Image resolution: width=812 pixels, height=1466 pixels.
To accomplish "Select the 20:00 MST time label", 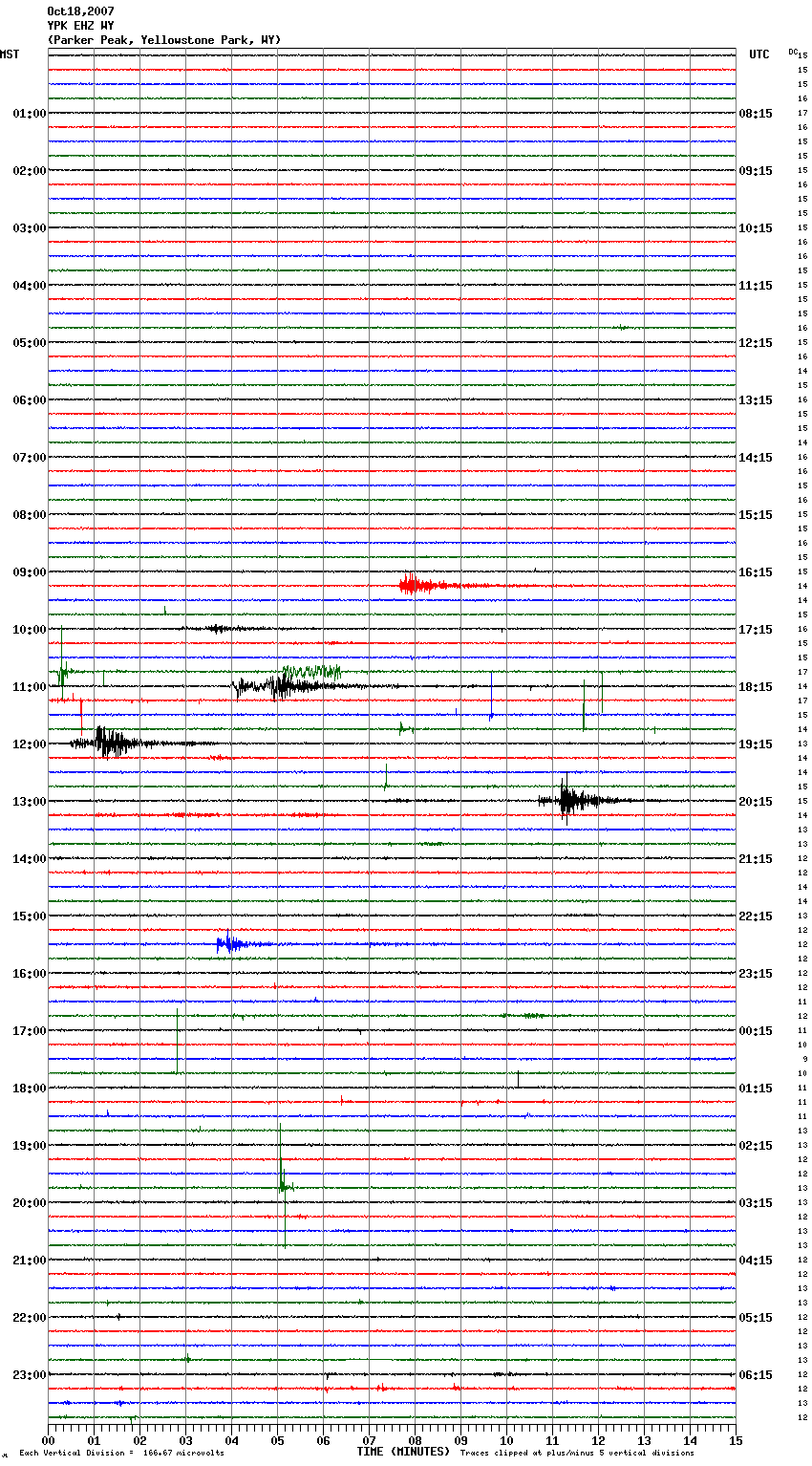I will coord(30,1203).
